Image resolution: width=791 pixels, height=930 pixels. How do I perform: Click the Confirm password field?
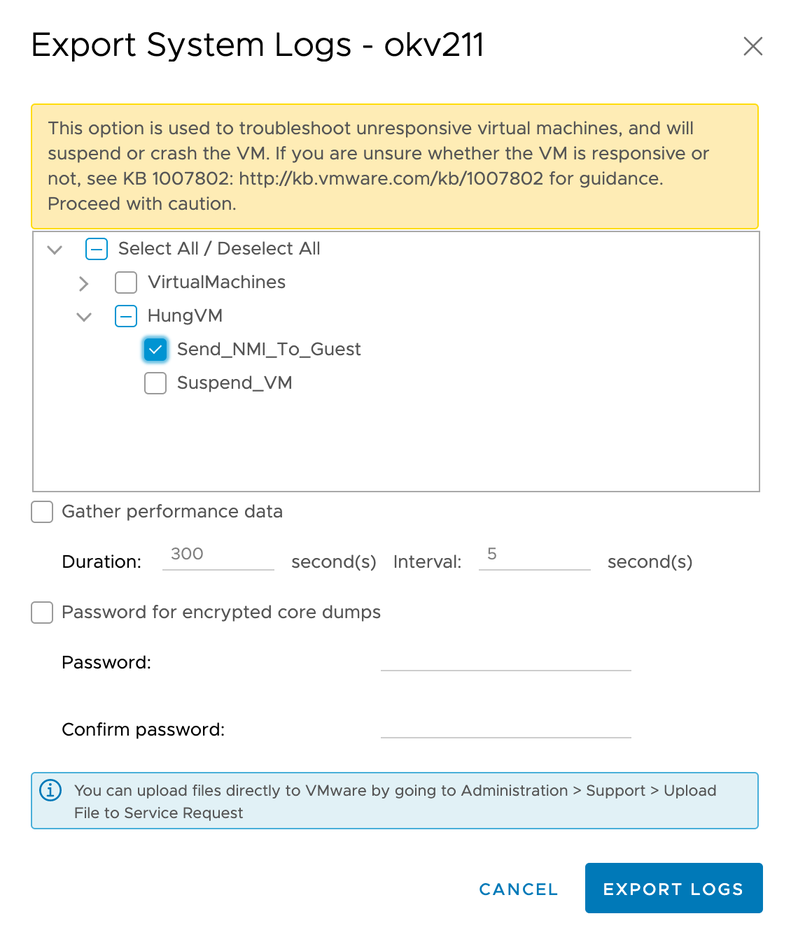pyautogui.click(x=505, y=729)
